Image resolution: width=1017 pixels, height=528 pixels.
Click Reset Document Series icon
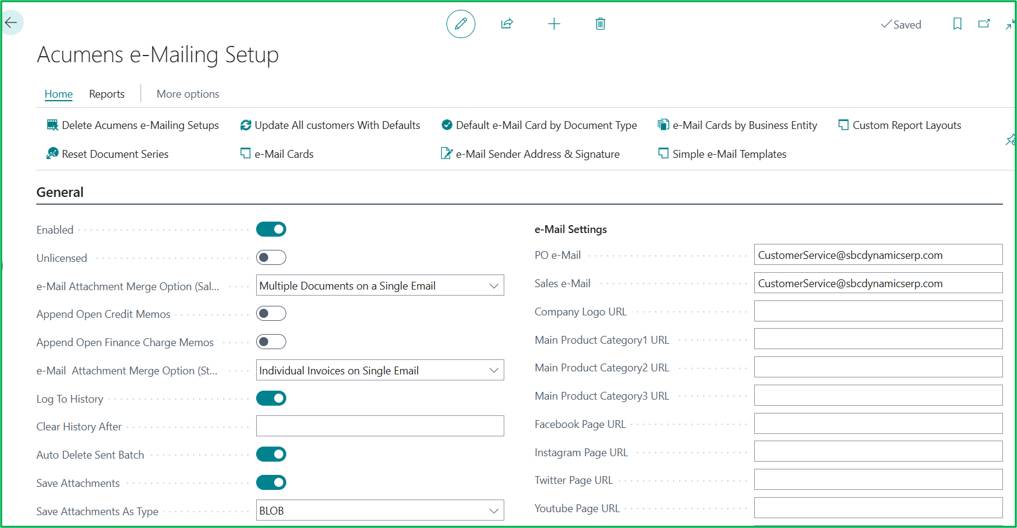coord(53,153)
